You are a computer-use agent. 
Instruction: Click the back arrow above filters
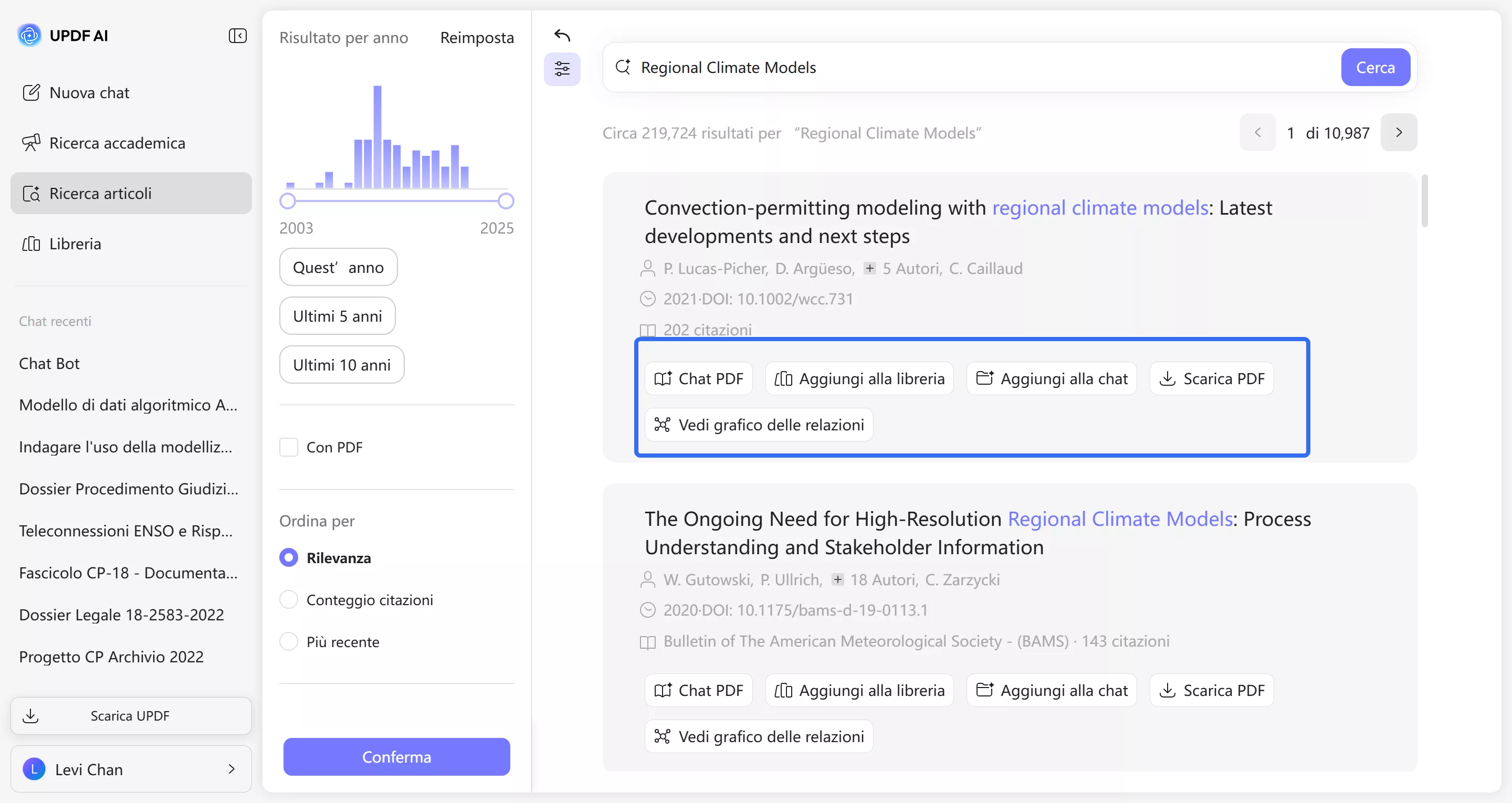[x=562, y=36]
